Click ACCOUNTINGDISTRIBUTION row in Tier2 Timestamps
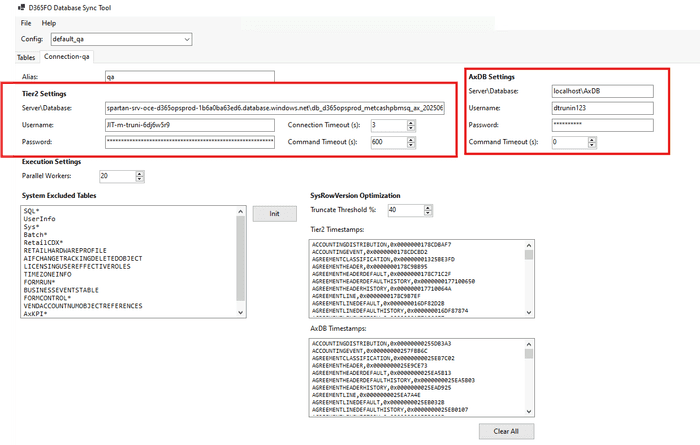700x445 pixels. pyautogui.click(x=382, y=245)
